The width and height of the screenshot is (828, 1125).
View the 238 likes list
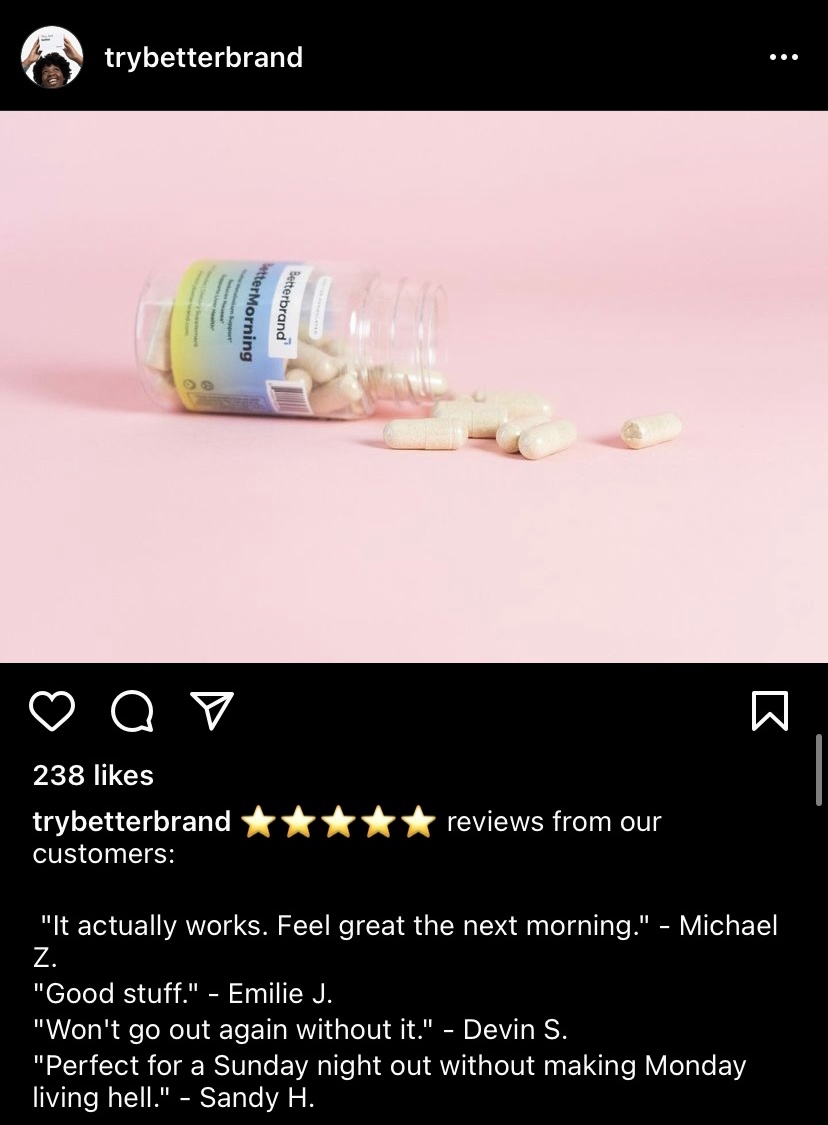(x=93, y=775)
